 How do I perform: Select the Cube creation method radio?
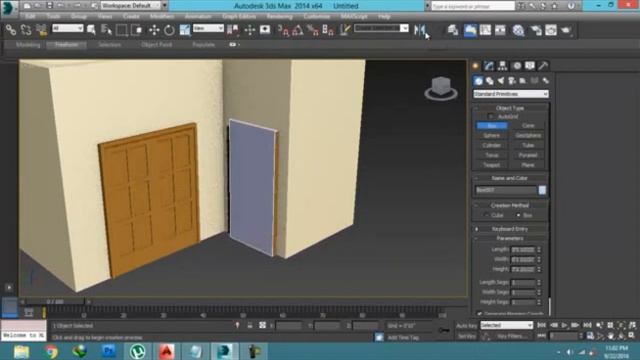coord(486,215)
